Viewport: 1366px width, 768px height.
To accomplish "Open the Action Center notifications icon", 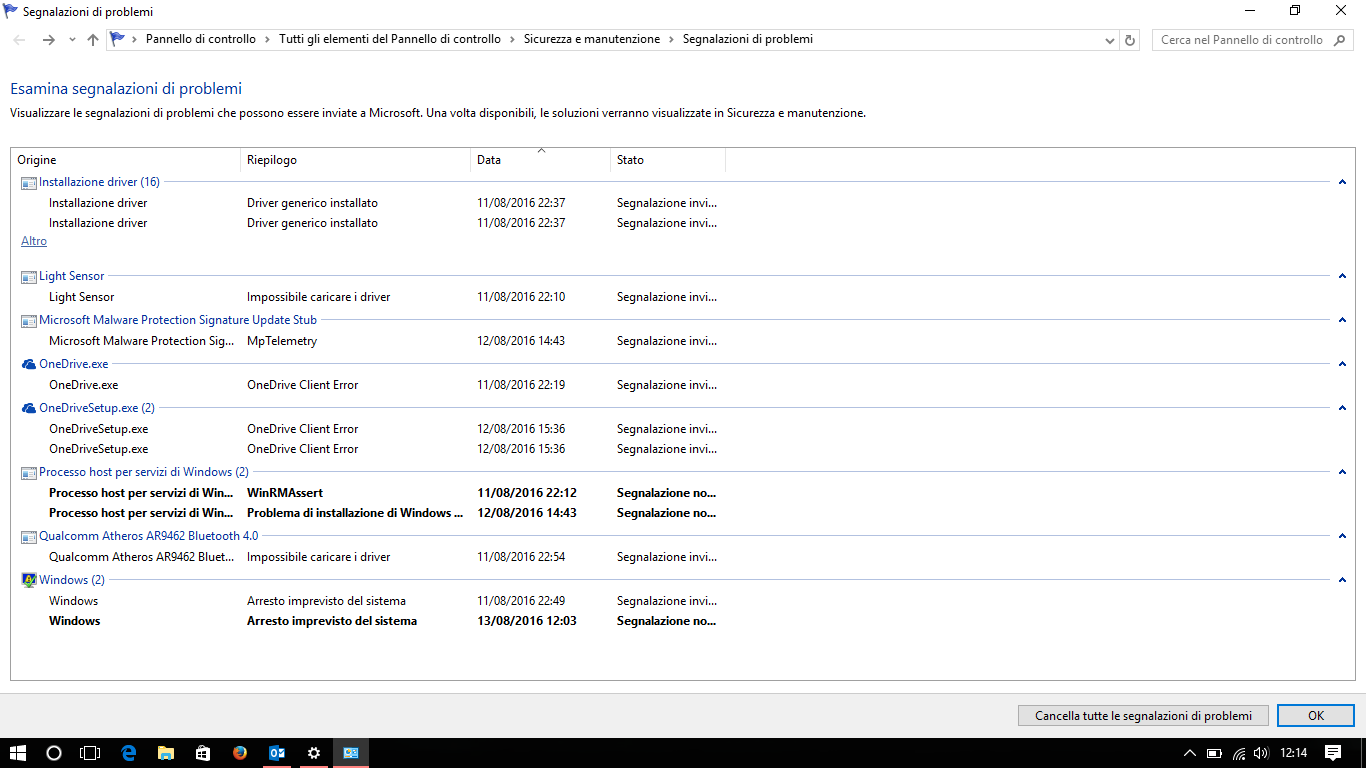I will click(1333, 752).
